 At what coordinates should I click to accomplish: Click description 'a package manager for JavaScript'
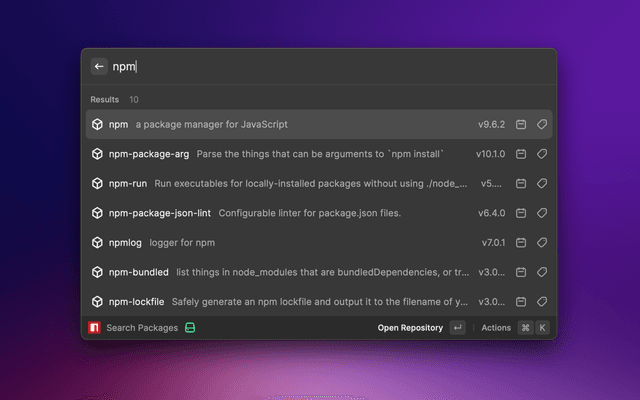211,124
